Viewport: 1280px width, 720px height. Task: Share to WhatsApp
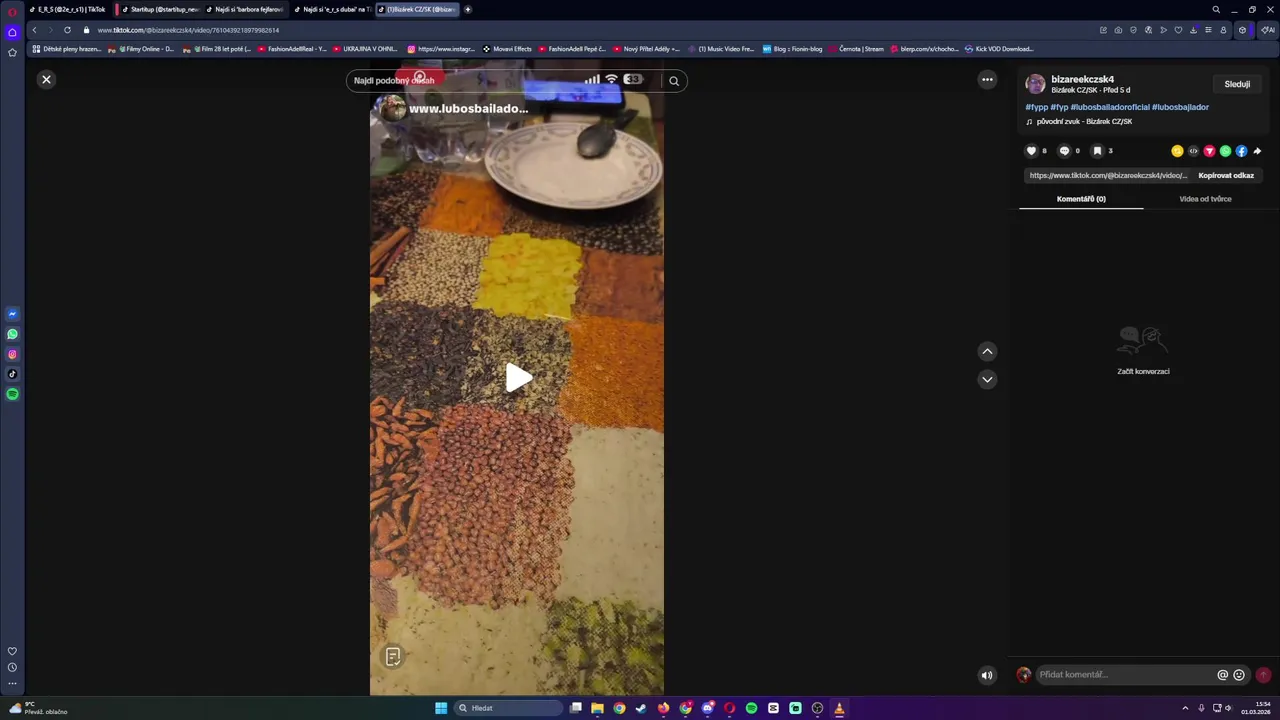[1225, 151]
